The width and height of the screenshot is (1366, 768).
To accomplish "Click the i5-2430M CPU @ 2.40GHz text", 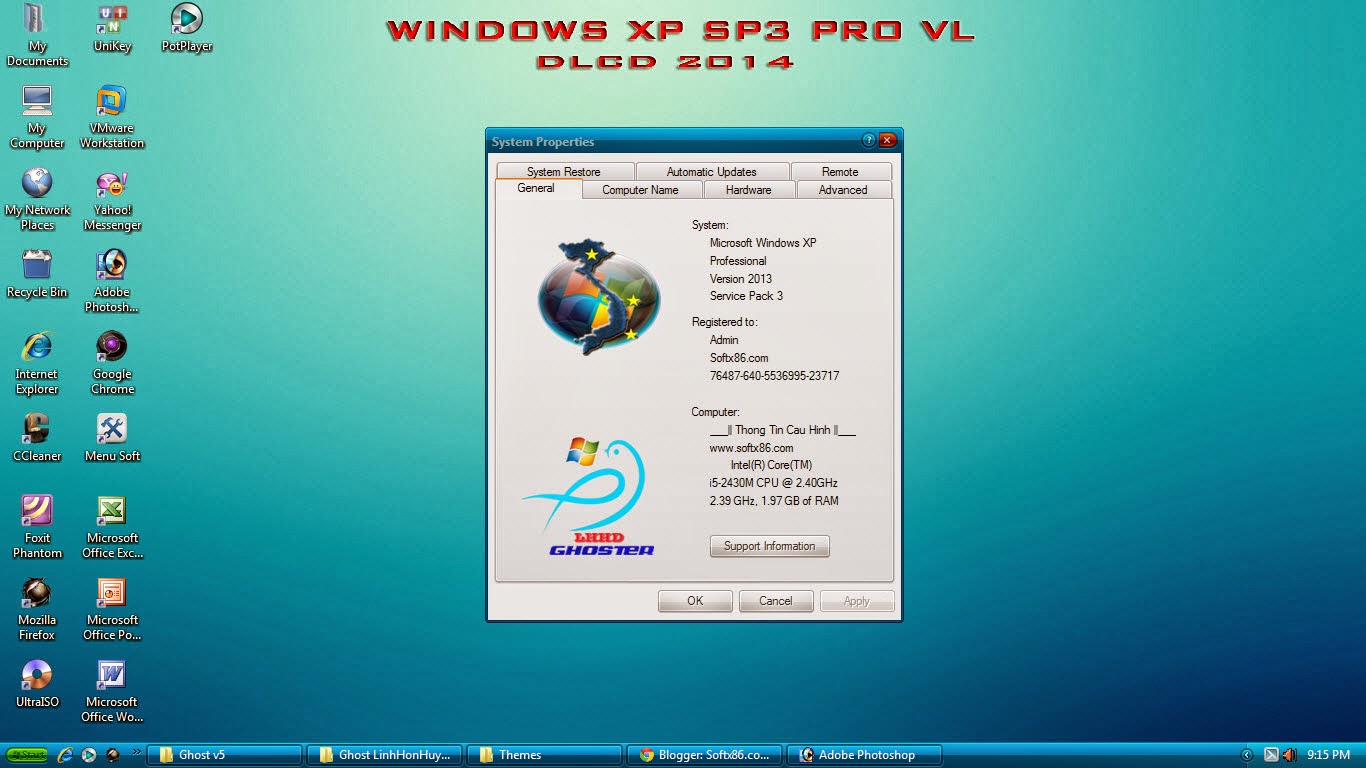I will point(773,483).
